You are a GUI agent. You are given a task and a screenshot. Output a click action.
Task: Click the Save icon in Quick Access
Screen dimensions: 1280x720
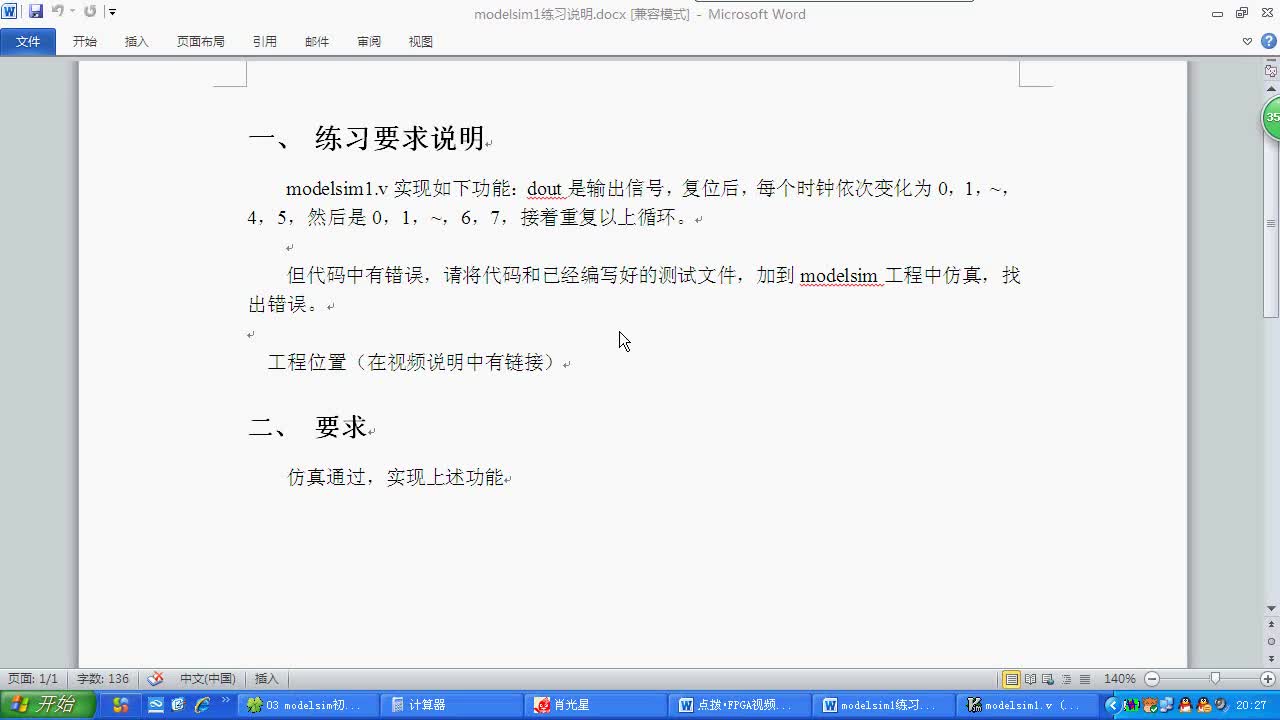coord(36,12)
